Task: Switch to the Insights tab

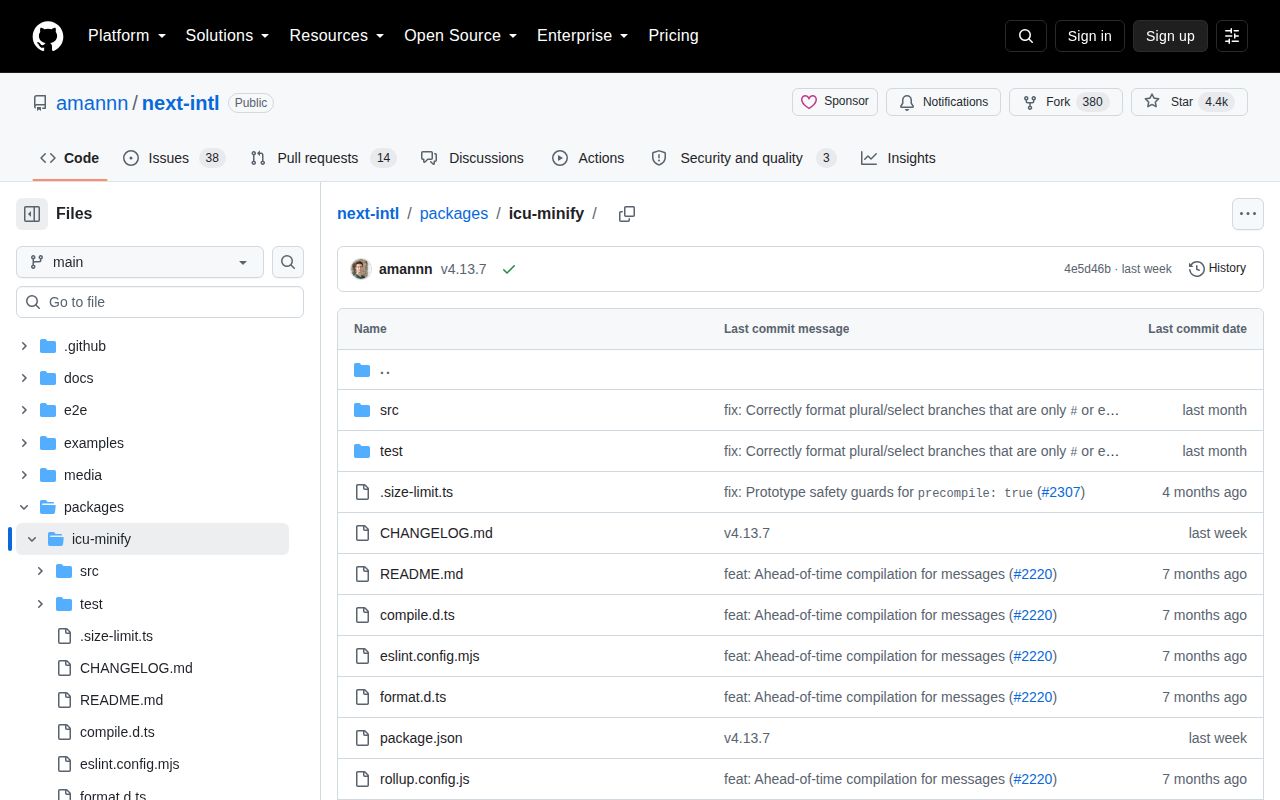Action: tap(898, 158)
